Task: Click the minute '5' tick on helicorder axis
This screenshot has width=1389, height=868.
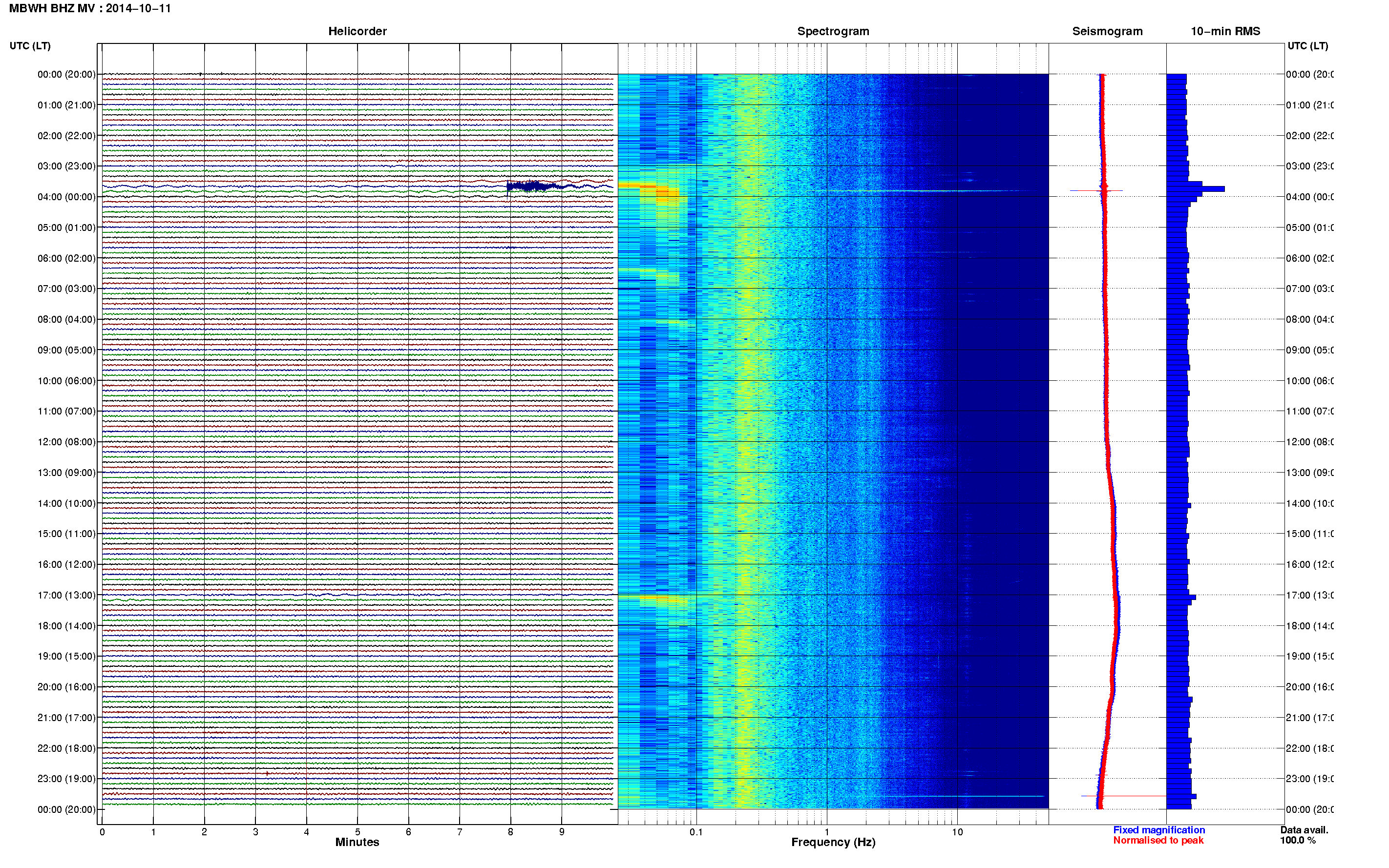Action: [x=357, y=832]
